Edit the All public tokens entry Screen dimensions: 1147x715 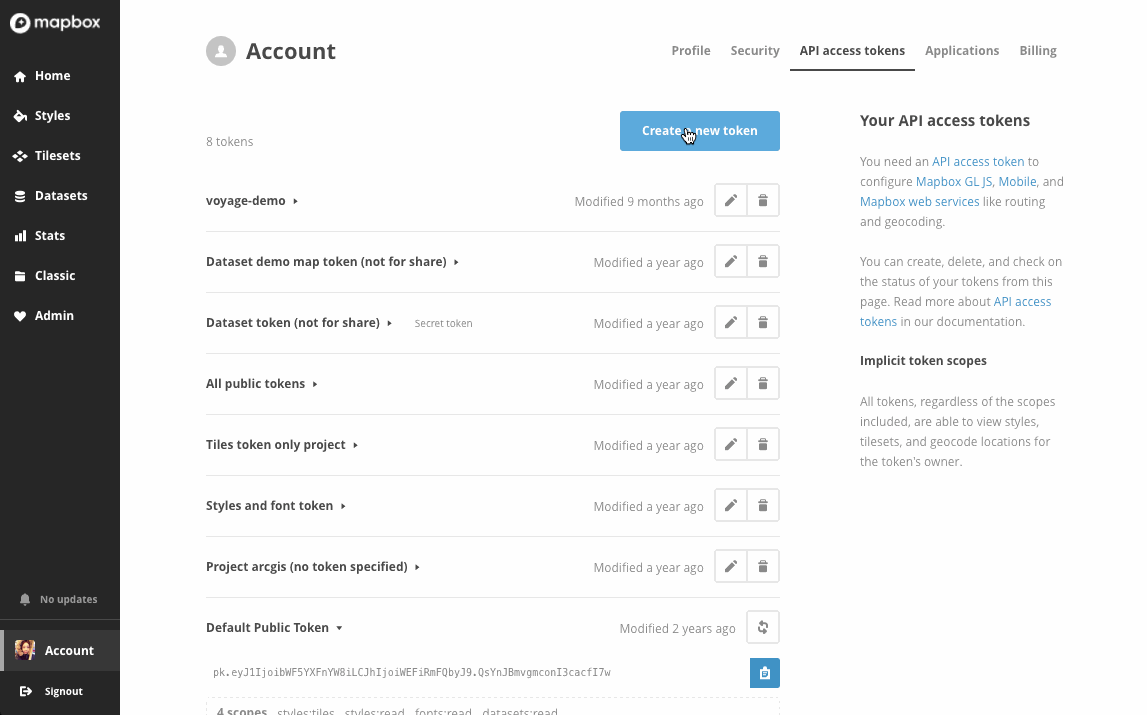731,383
